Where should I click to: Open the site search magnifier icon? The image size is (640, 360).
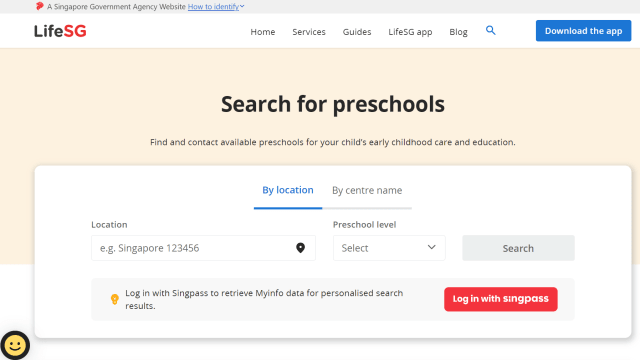(x=491, y=30)
